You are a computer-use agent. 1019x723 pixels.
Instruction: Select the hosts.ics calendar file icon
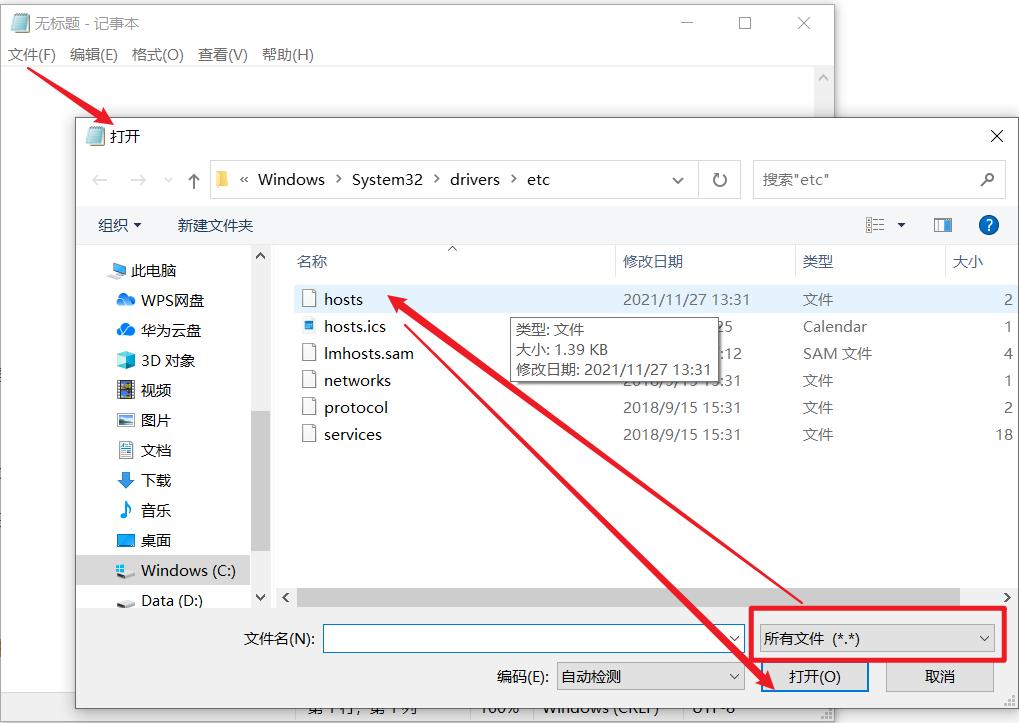point(311,326)
